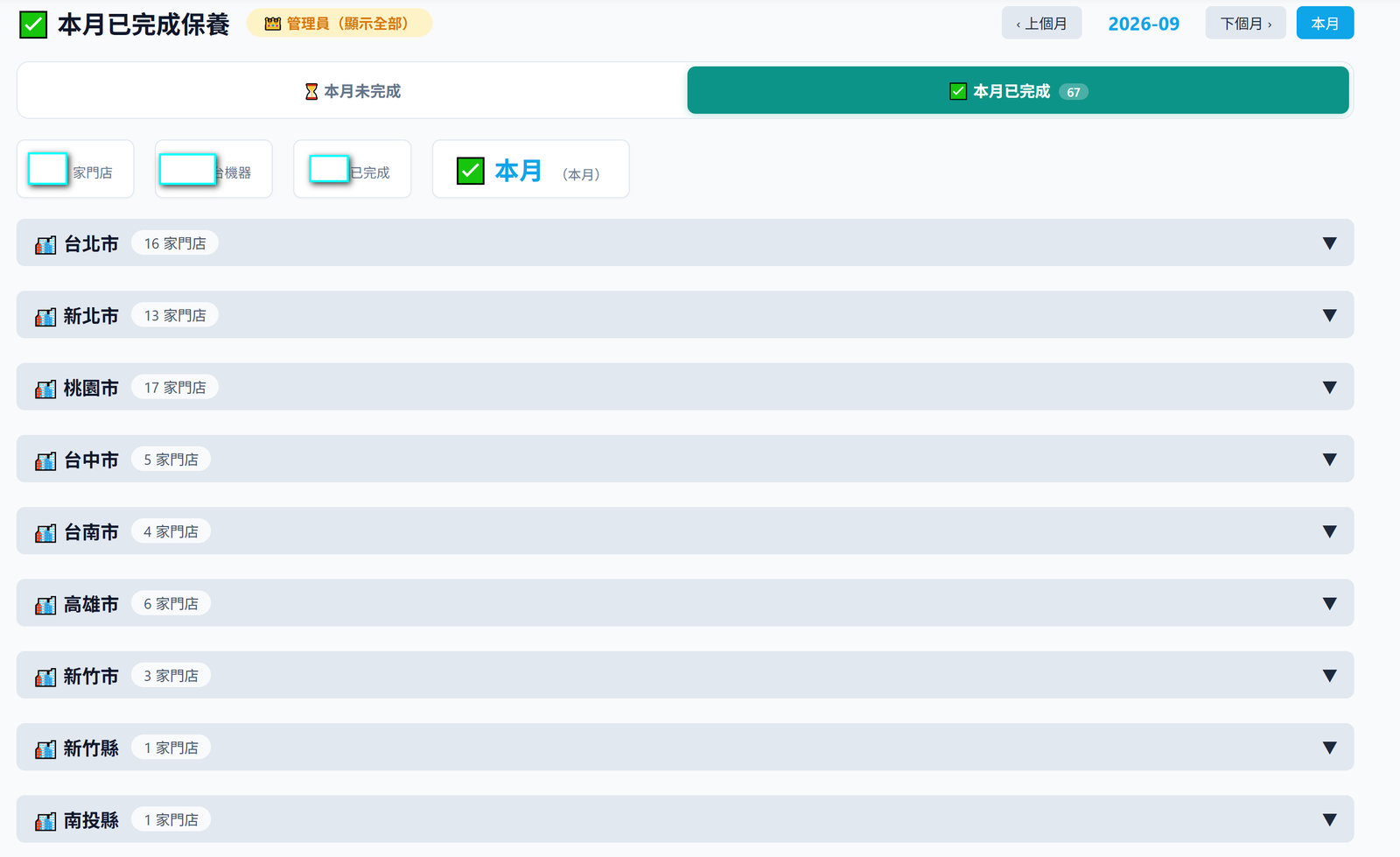
Task: Click the crown icon in the 管理員 badge
Action: (x=273, y=24)
